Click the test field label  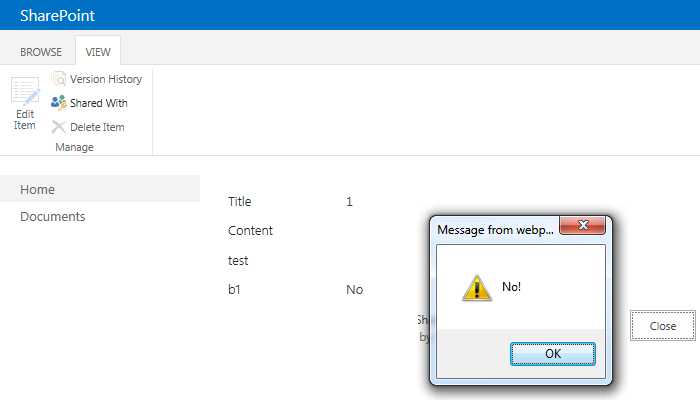(x=238, y=261)
